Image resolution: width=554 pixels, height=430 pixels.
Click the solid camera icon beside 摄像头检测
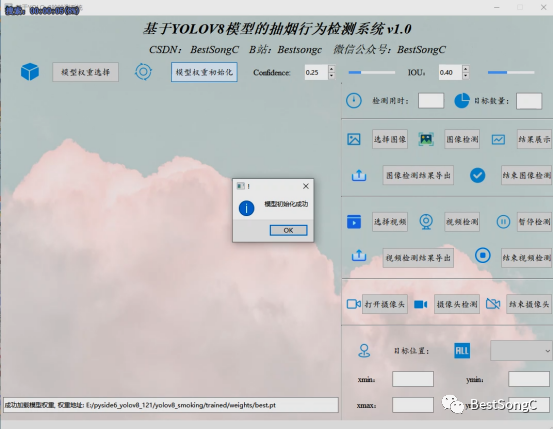tap(420, 304)
